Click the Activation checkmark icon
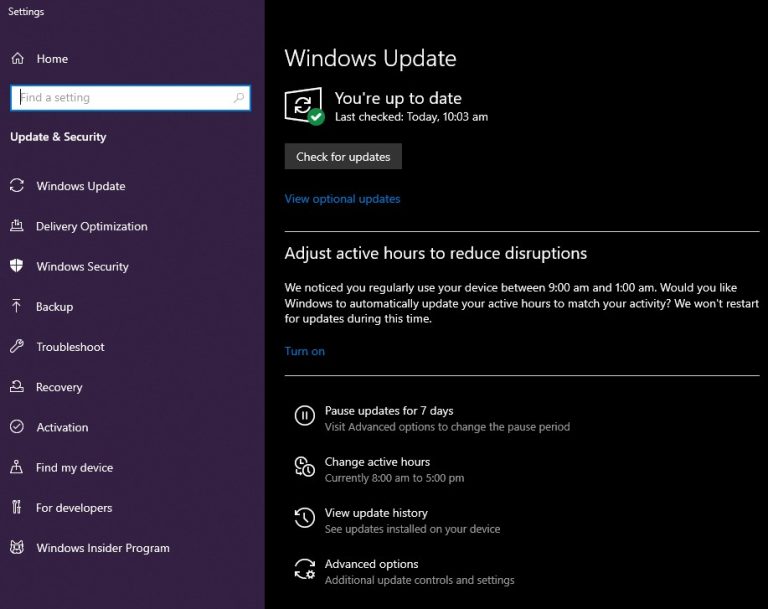 (x=17, y=427)
